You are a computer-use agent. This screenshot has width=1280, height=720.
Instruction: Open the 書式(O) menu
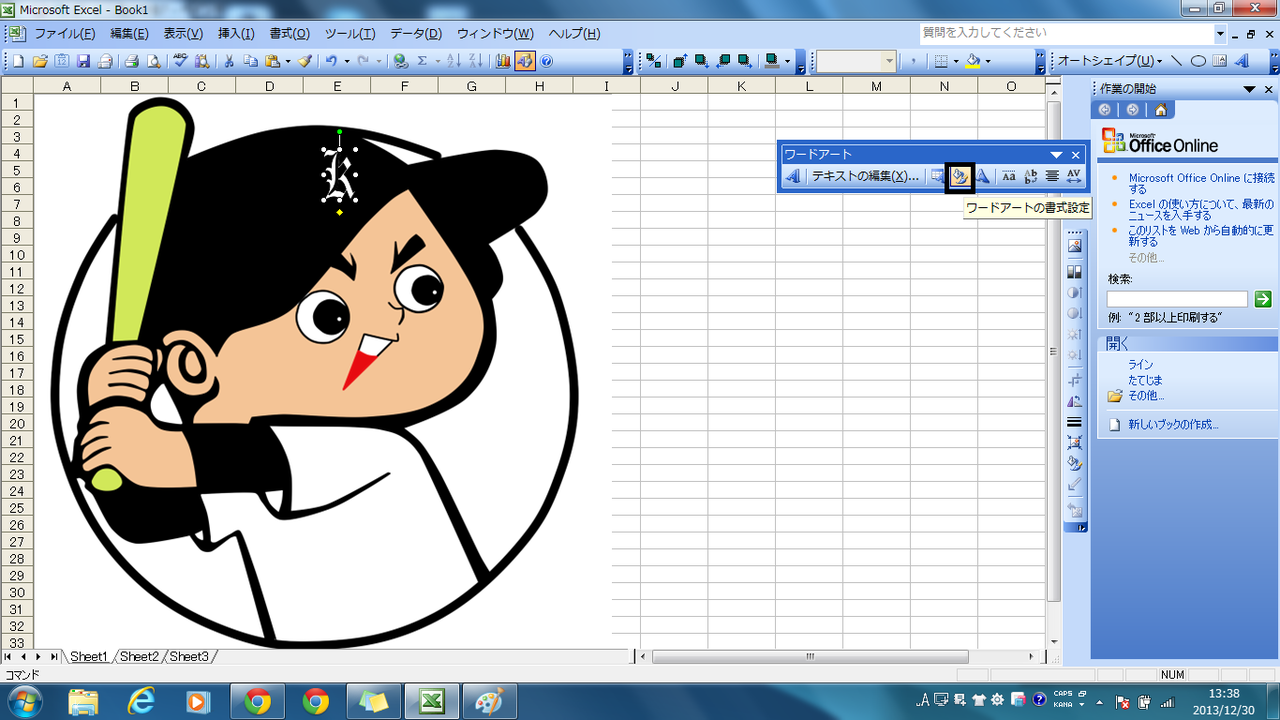(290, 33)
